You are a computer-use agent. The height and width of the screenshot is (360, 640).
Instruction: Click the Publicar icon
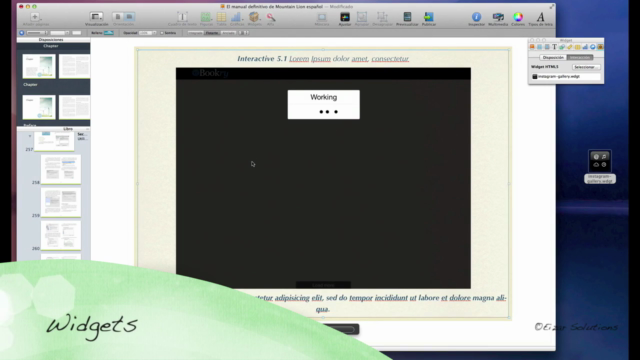[429, 17]
